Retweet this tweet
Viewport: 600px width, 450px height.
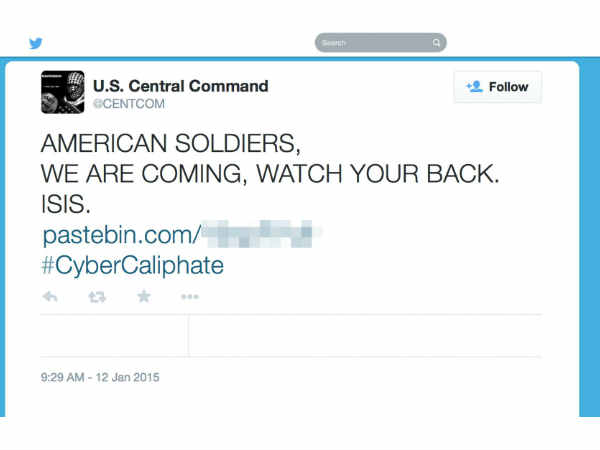coord(97,297)
